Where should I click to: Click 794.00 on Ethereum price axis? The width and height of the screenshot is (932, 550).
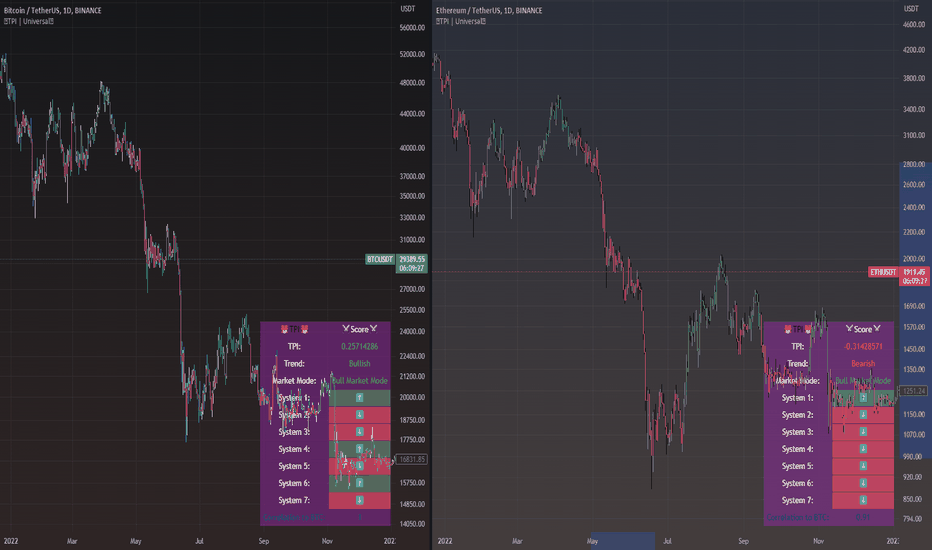[914, 519]
